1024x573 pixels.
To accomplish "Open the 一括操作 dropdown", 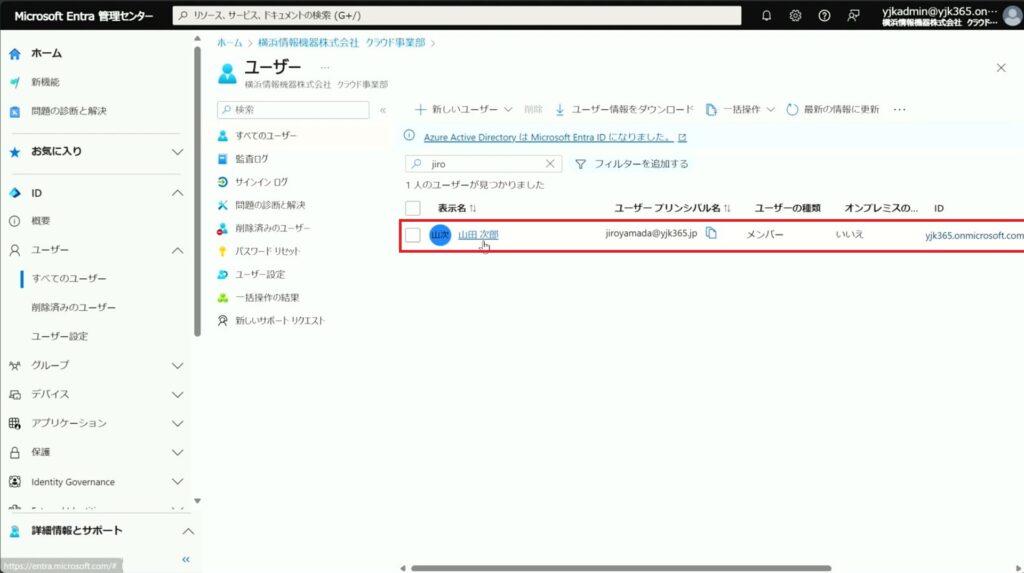I will [x=740, y=109].
